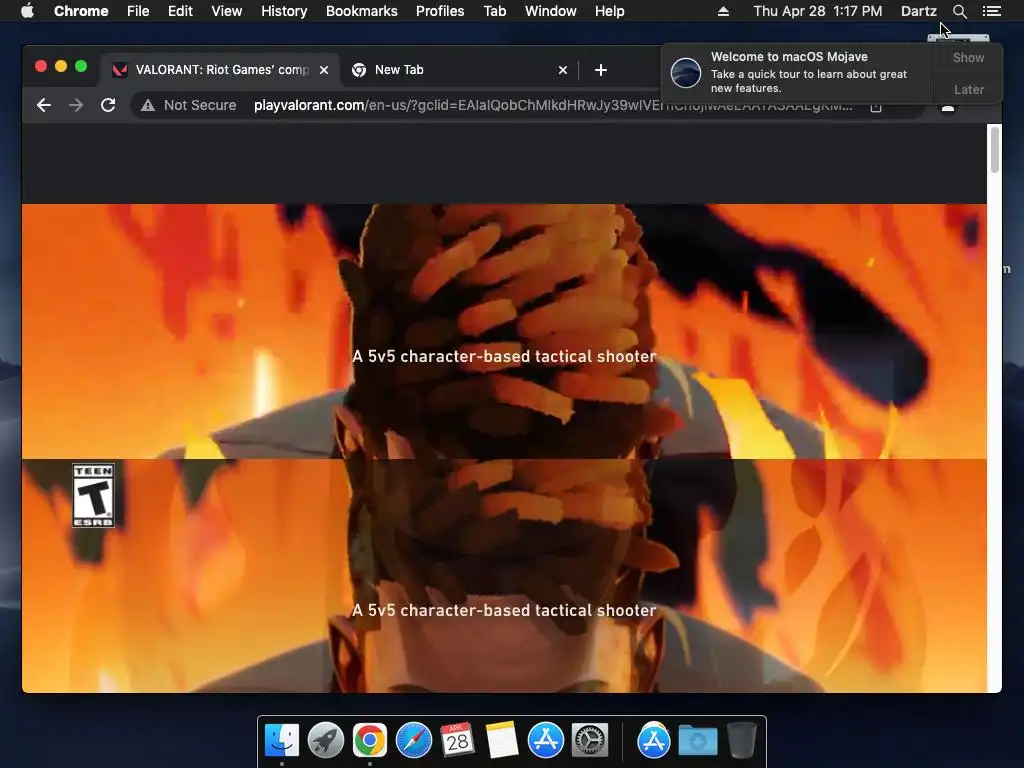Open Calendar from the Dock
The height and width of the screenshot is (768, 1024).
tap(457, 741)
